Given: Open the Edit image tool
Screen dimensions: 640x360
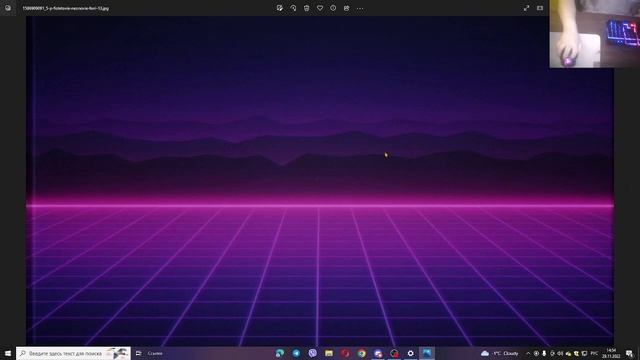Looking at the screenshot, I should 280,8.
